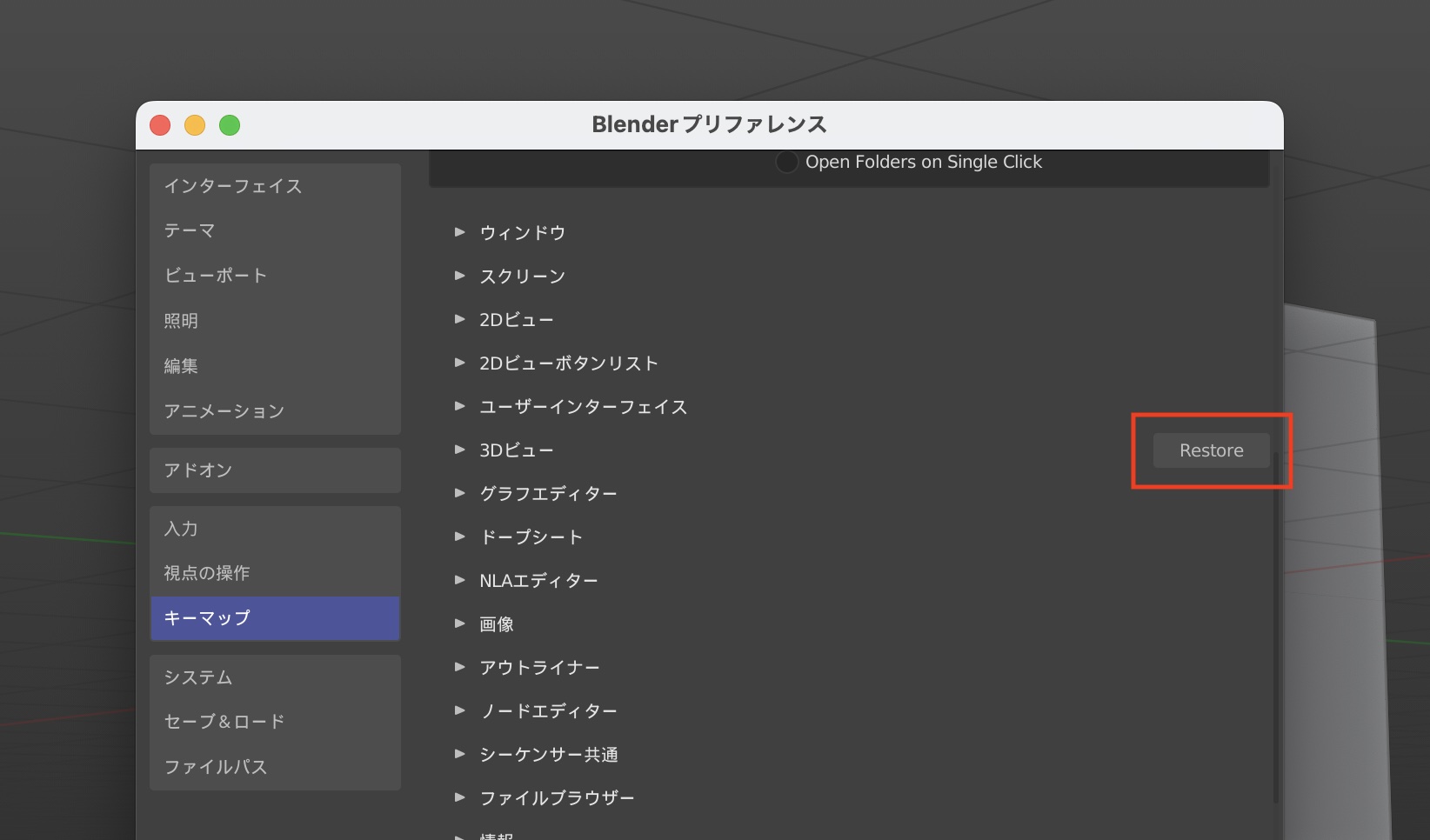Expand the ノードエディター keymap section
This screenshot has height=840, width=1430.
tap(460, 710)
